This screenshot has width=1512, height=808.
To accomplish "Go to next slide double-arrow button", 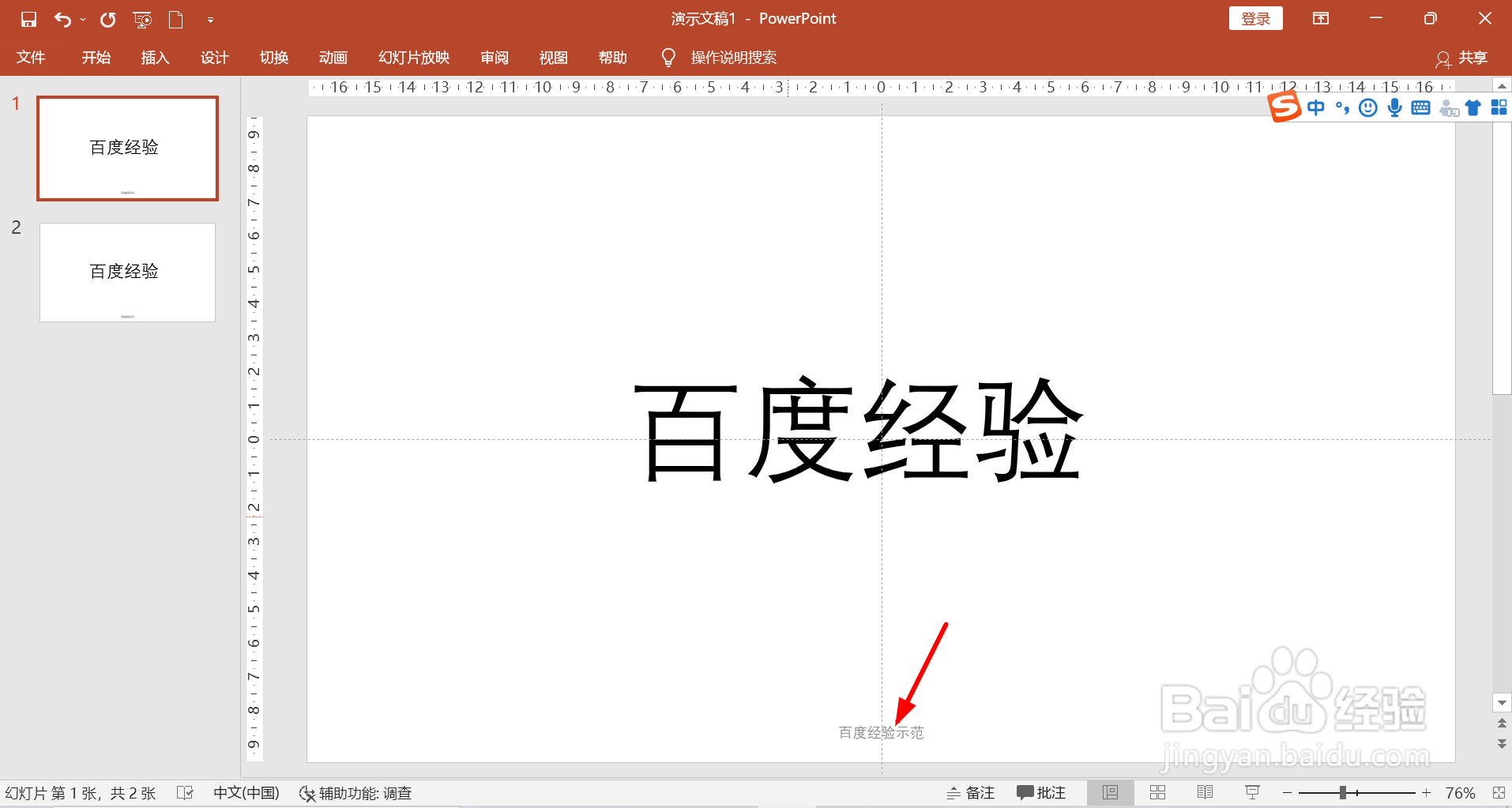I will (x=1502, y=743).
